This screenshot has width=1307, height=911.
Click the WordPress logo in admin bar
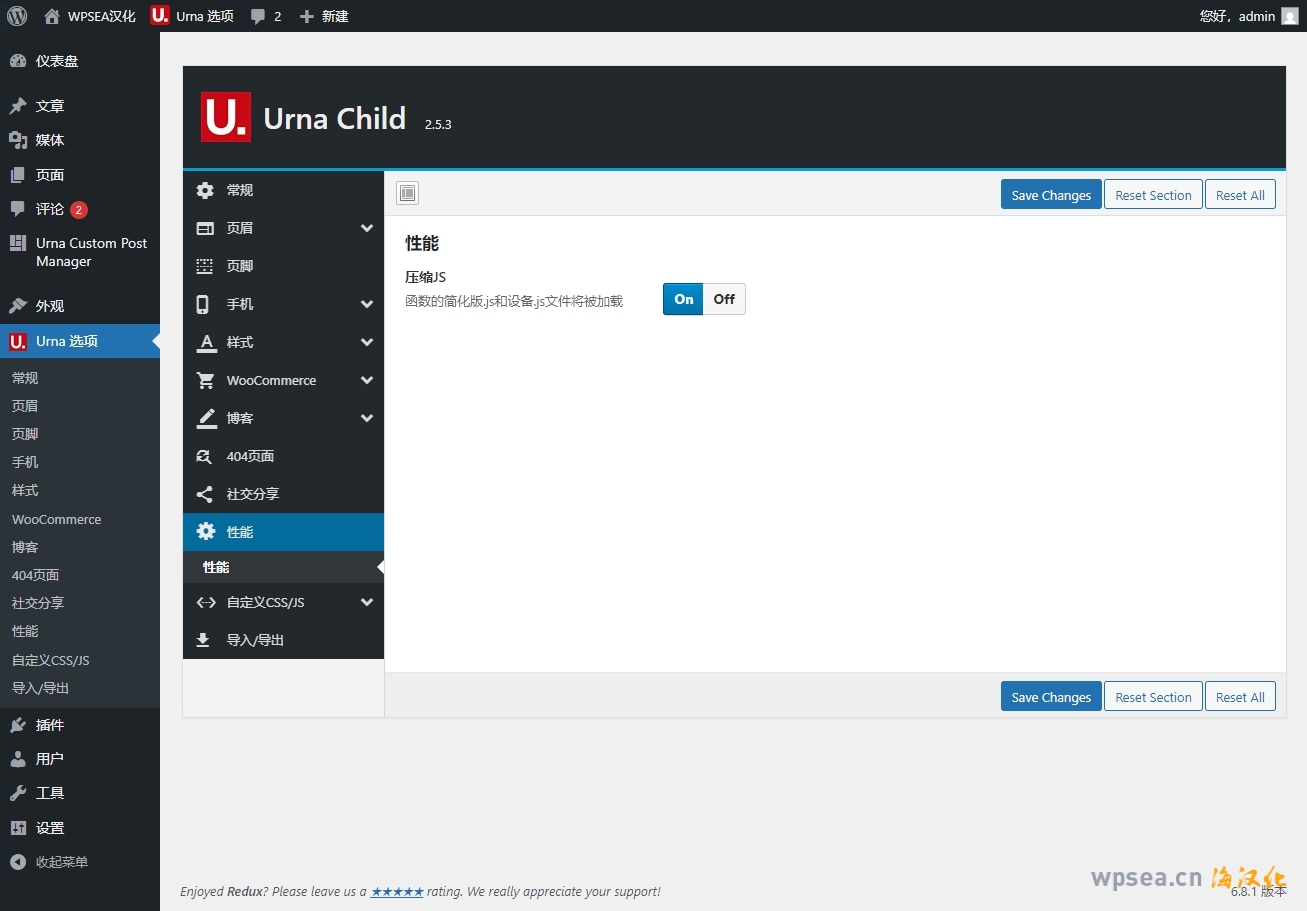pyautogui.click(x=17, y=16)
